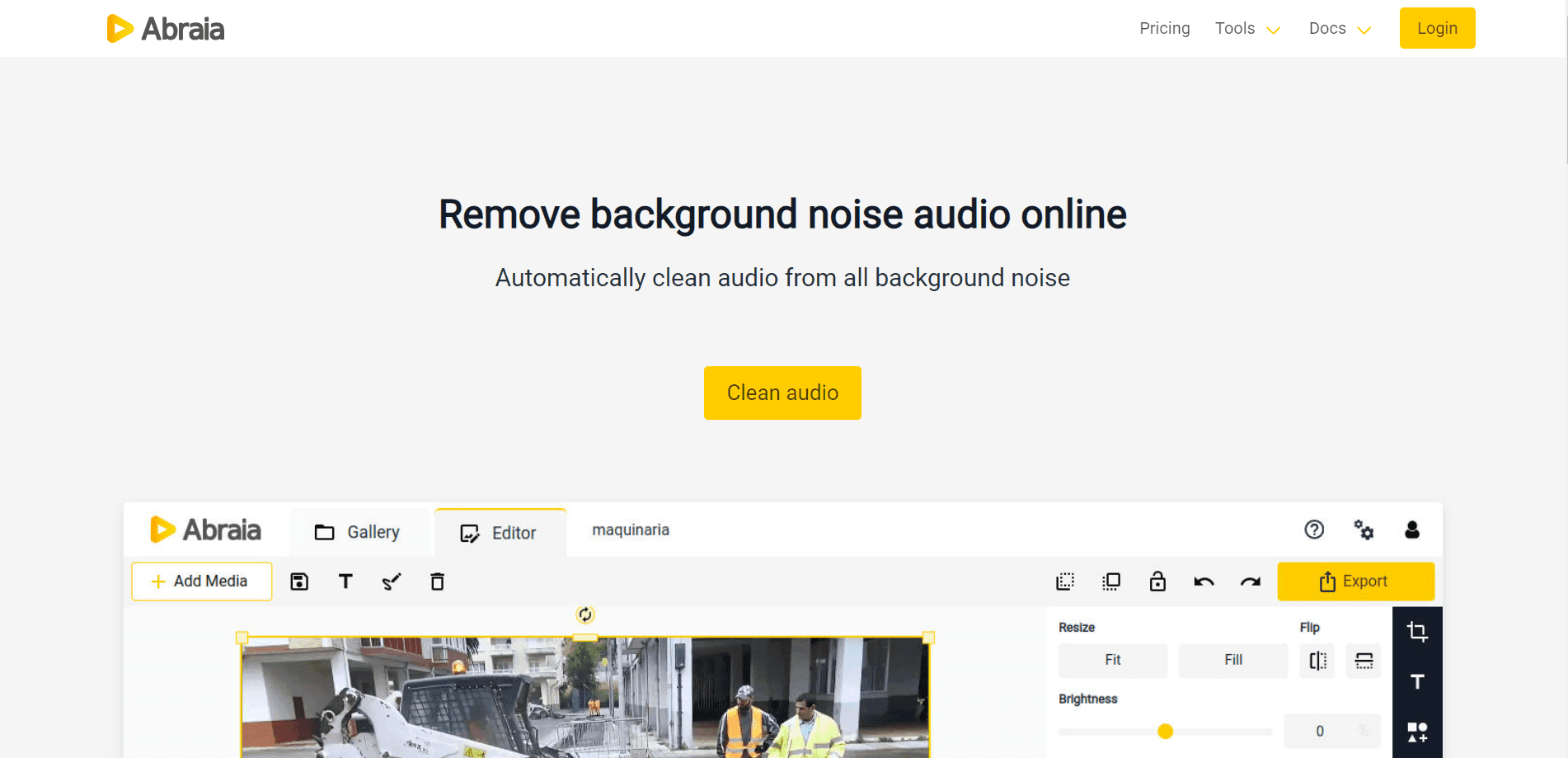Open the settings gears icon
The width and height of the screenshot is (1568, 758).
pyautogui.click(x=1364, y=530)
